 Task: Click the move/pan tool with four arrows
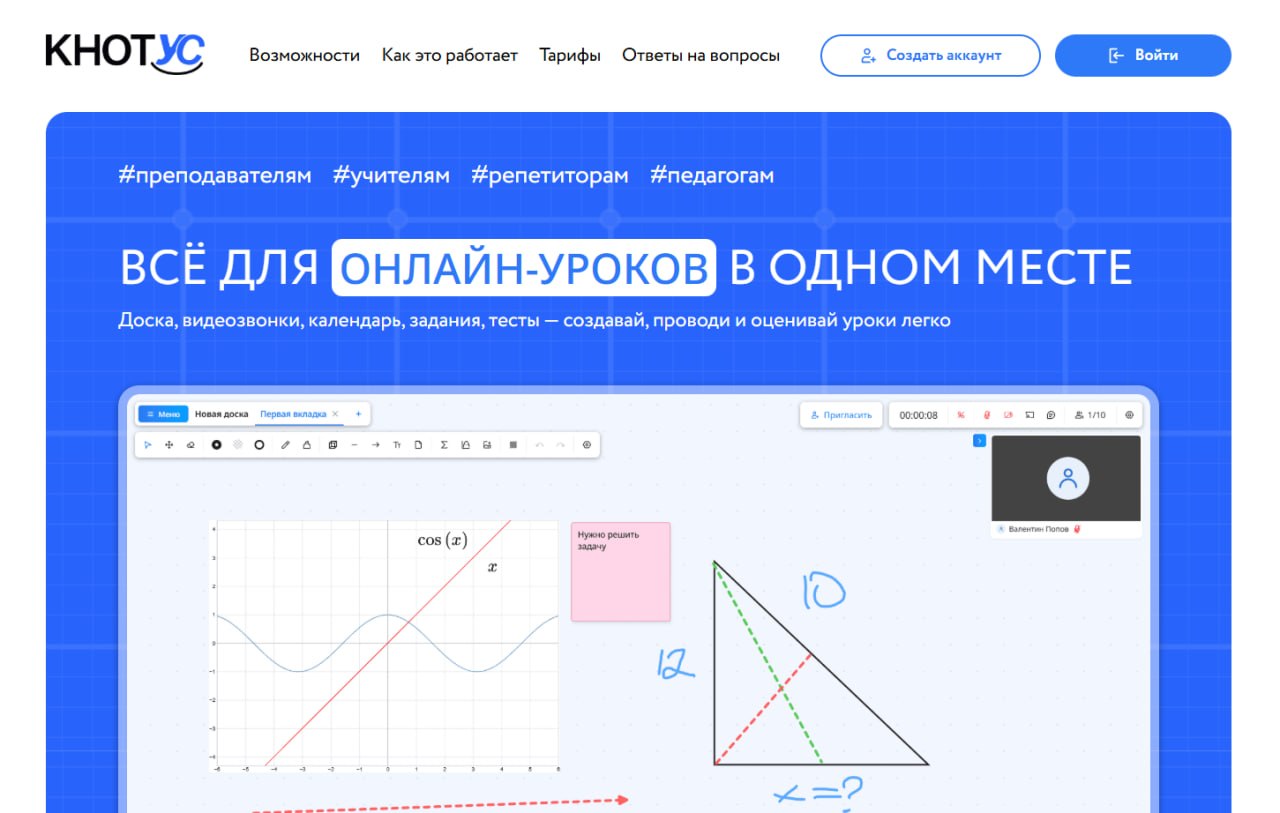(x=169, y=445)
